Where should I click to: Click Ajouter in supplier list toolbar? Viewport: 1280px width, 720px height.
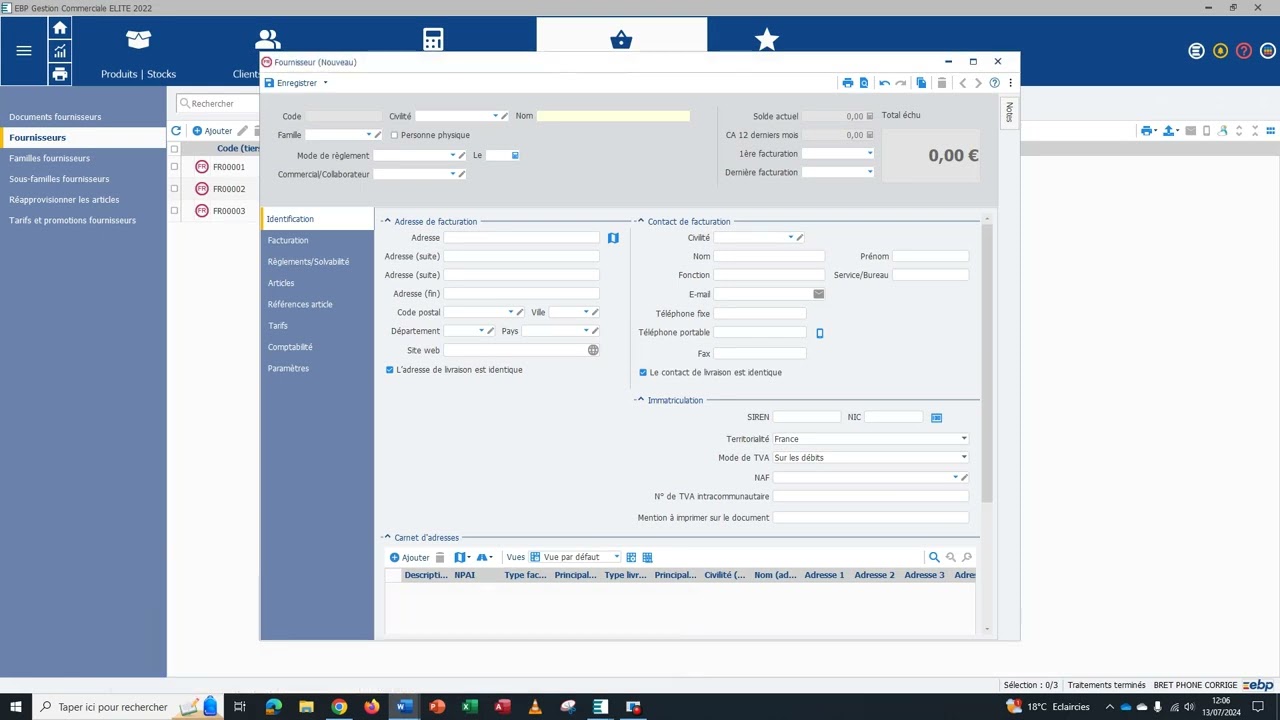pos(213,131)
